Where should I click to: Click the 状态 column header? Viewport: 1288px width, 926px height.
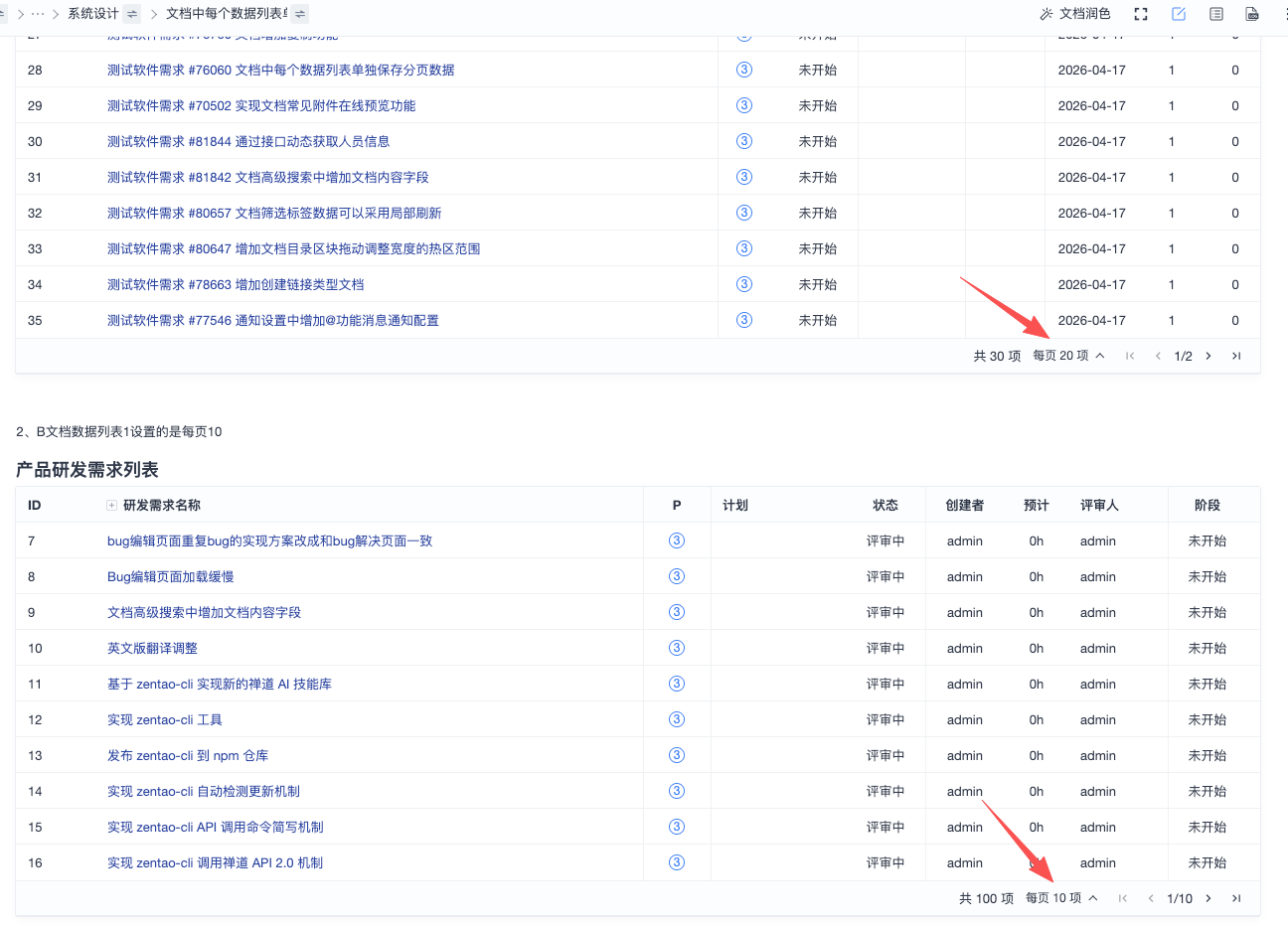tap(885, 506)
